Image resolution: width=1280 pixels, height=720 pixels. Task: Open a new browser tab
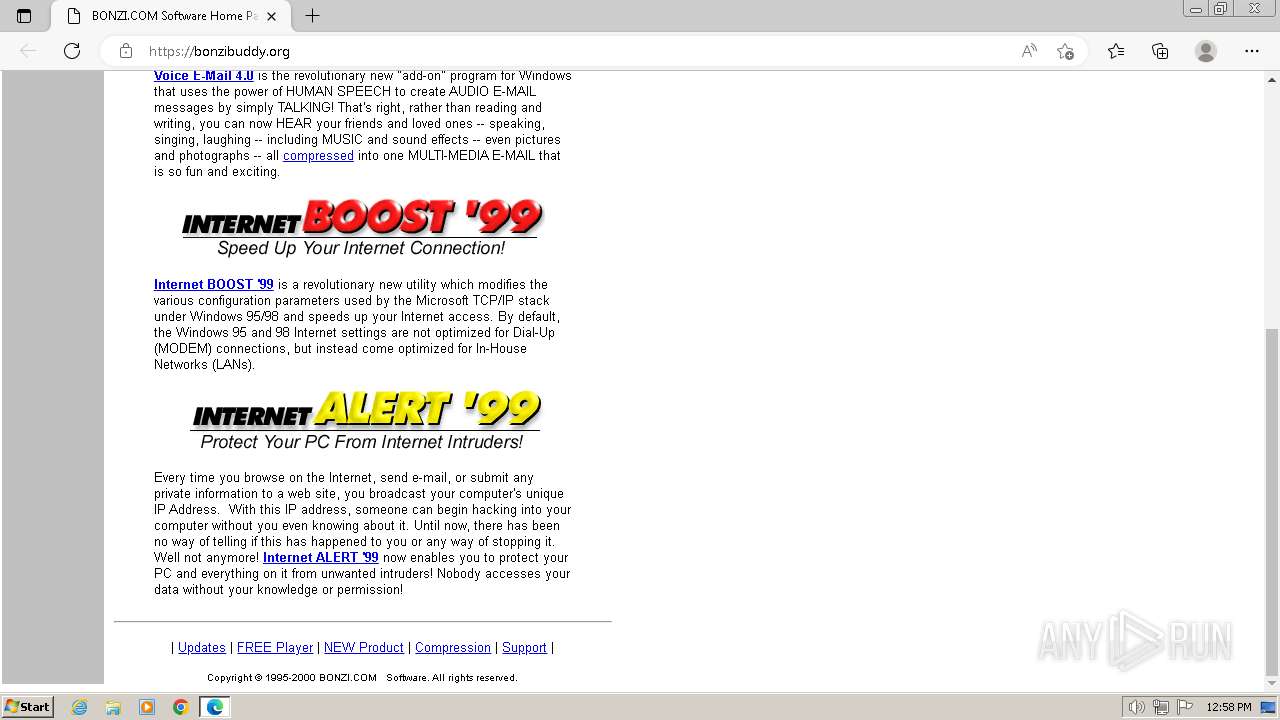click(x=312, y=16)
